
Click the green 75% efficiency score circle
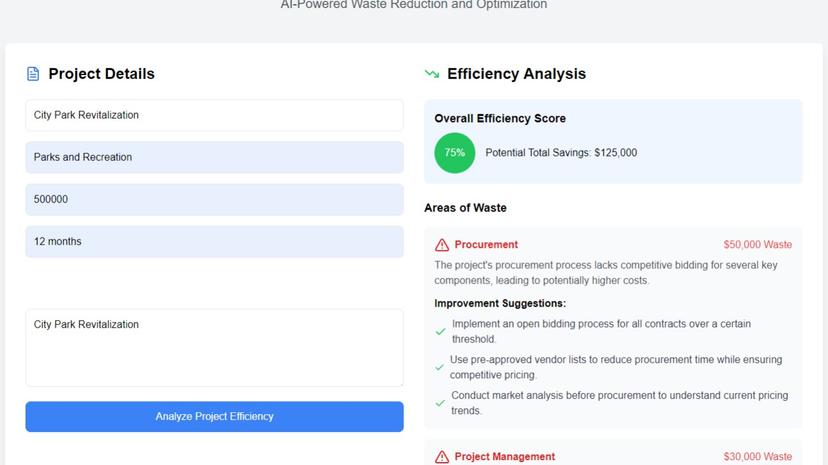click(x=455, y=153)
